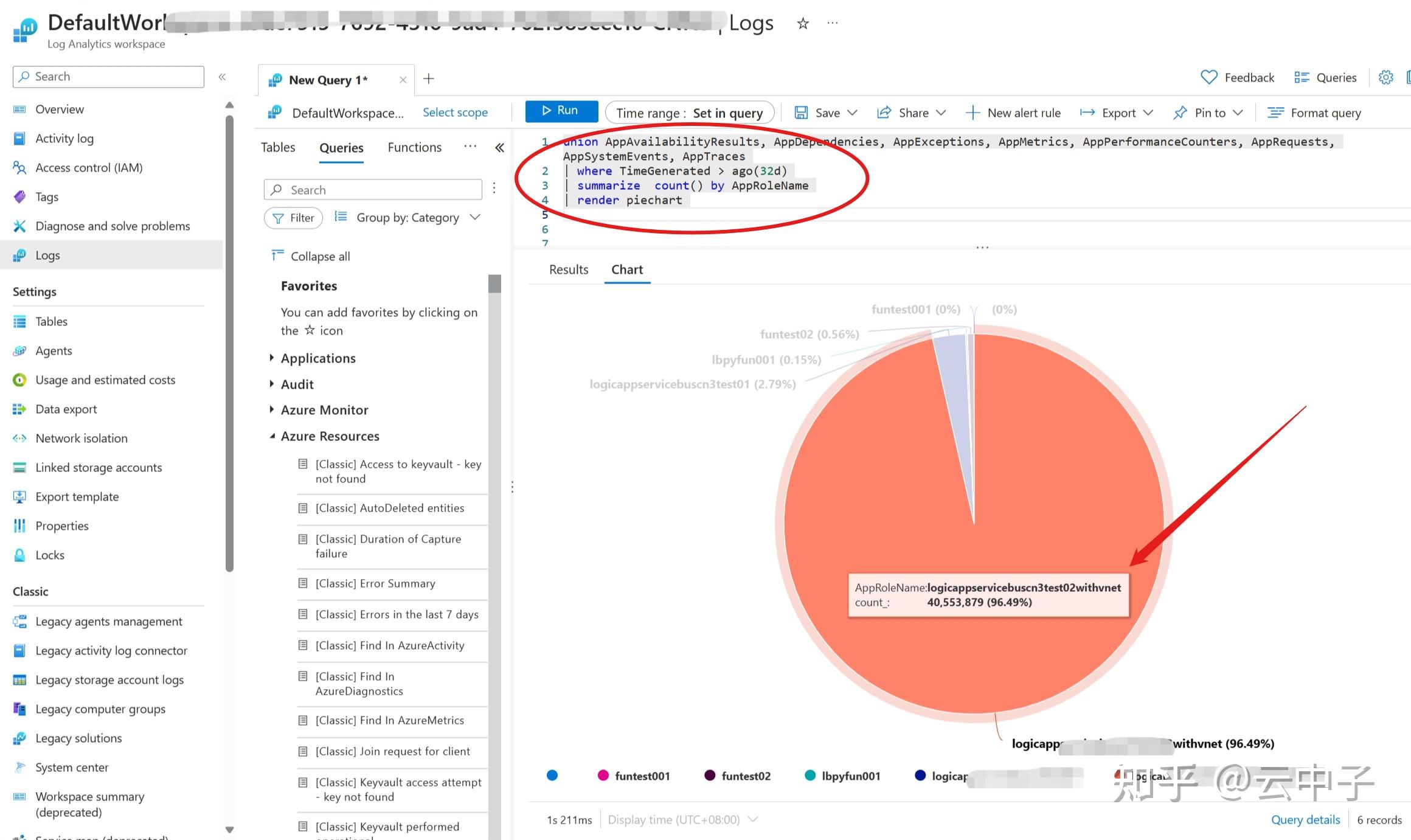
Task: Open Activity log from the sidebar
Action: click(x=64, y=138)
